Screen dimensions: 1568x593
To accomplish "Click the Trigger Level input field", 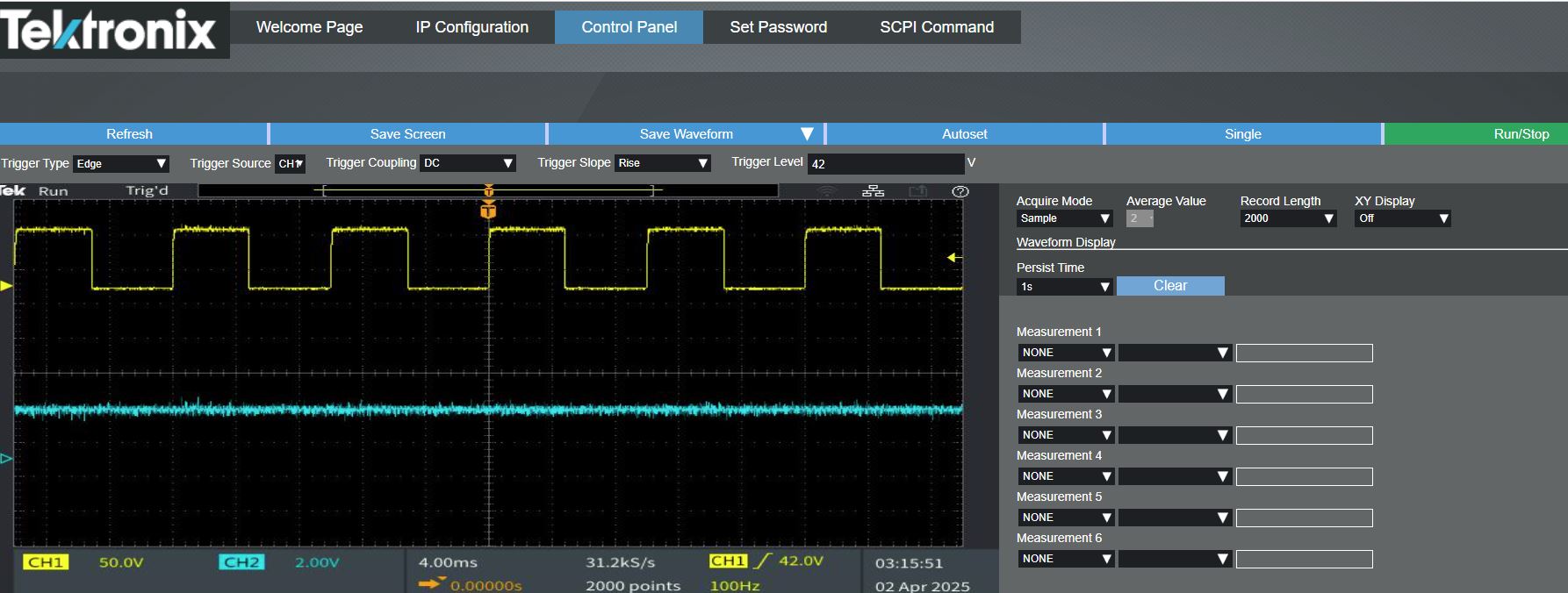I will click(x=885, y=164).
